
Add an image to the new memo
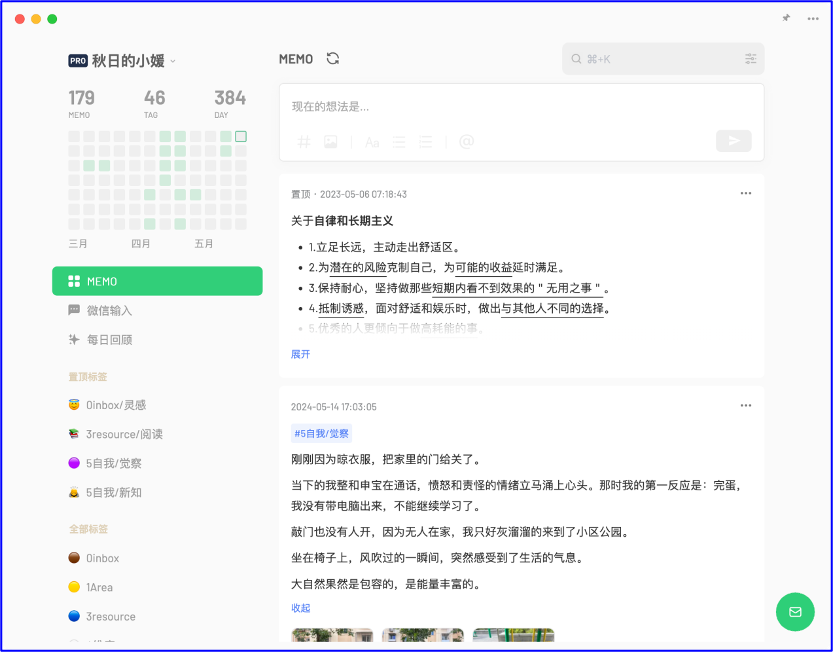coord(331,141)
